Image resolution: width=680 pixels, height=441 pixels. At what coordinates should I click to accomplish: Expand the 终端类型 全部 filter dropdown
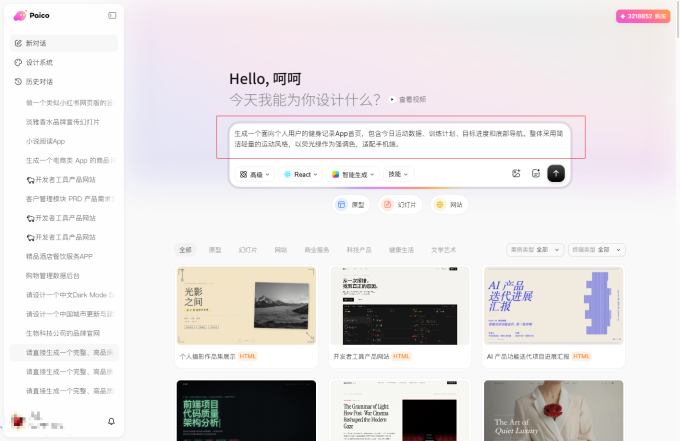click(597, 250)
